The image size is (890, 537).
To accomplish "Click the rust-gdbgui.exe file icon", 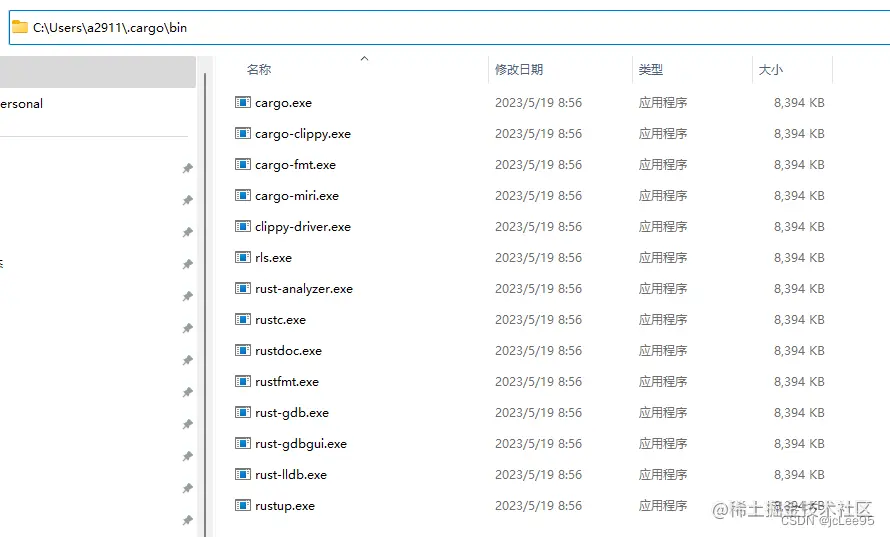I will (x=243, y=443).
